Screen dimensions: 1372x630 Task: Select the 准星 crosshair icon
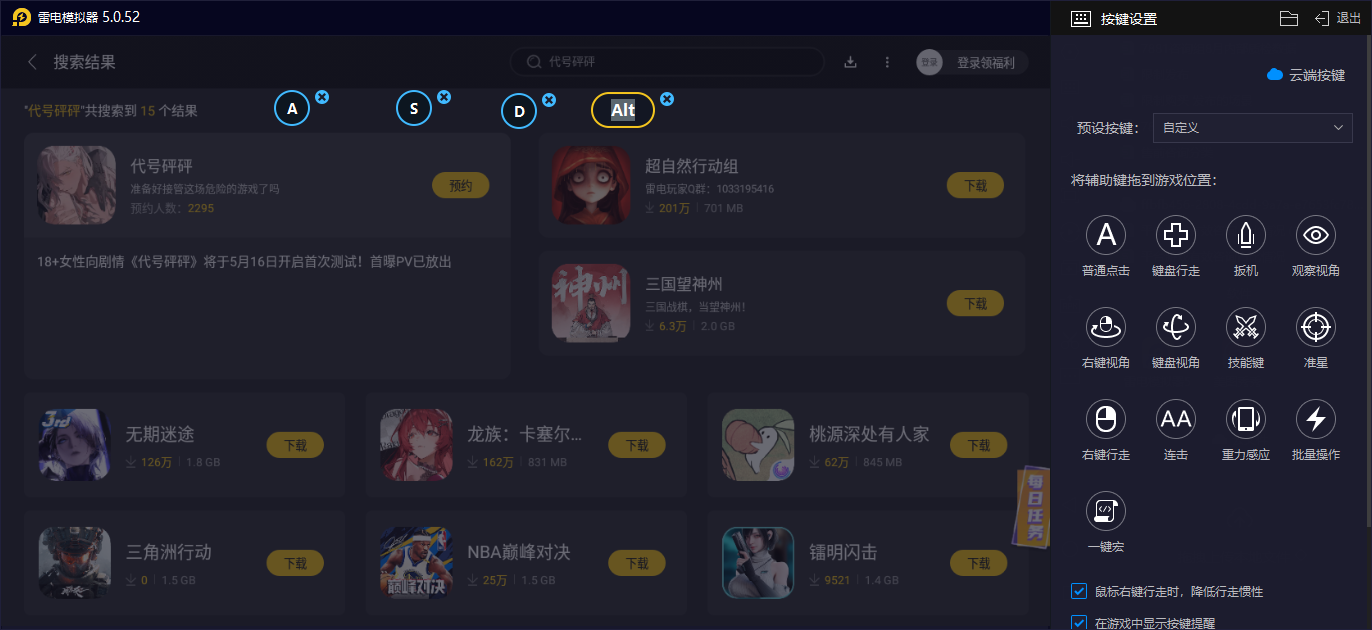(1316, 327)
